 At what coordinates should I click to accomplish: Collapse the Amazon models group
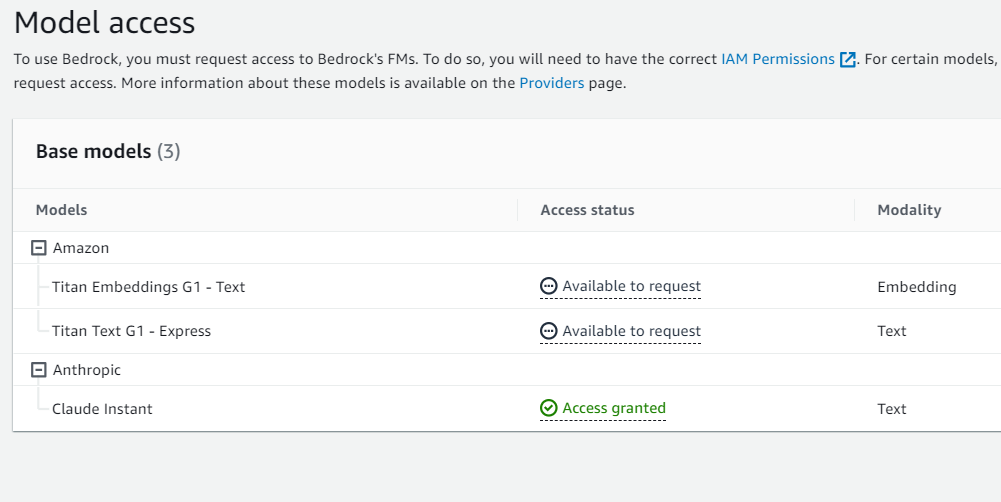pos(39,248)
